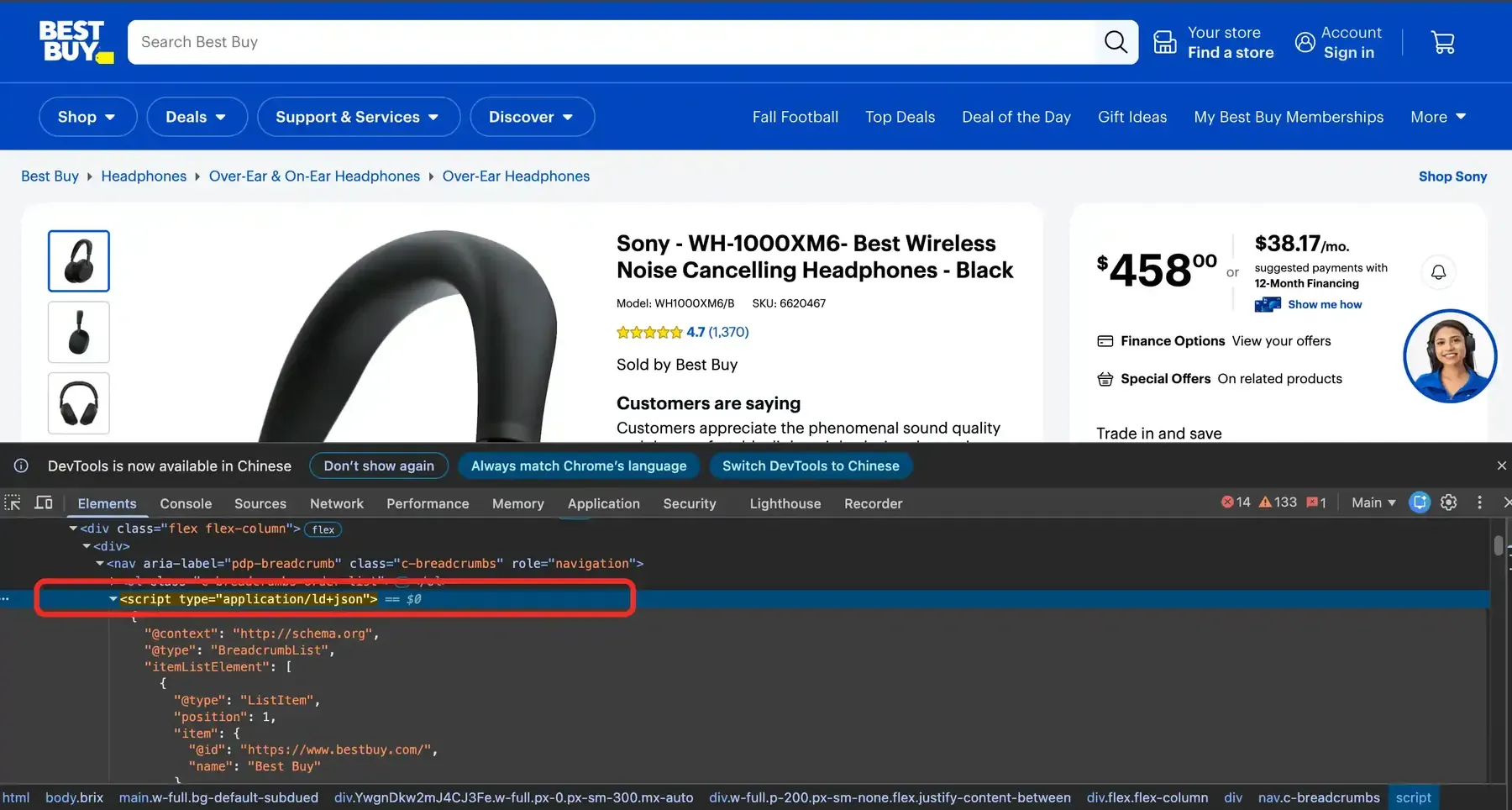Open the live chat agent avatar

(1450, 356)
